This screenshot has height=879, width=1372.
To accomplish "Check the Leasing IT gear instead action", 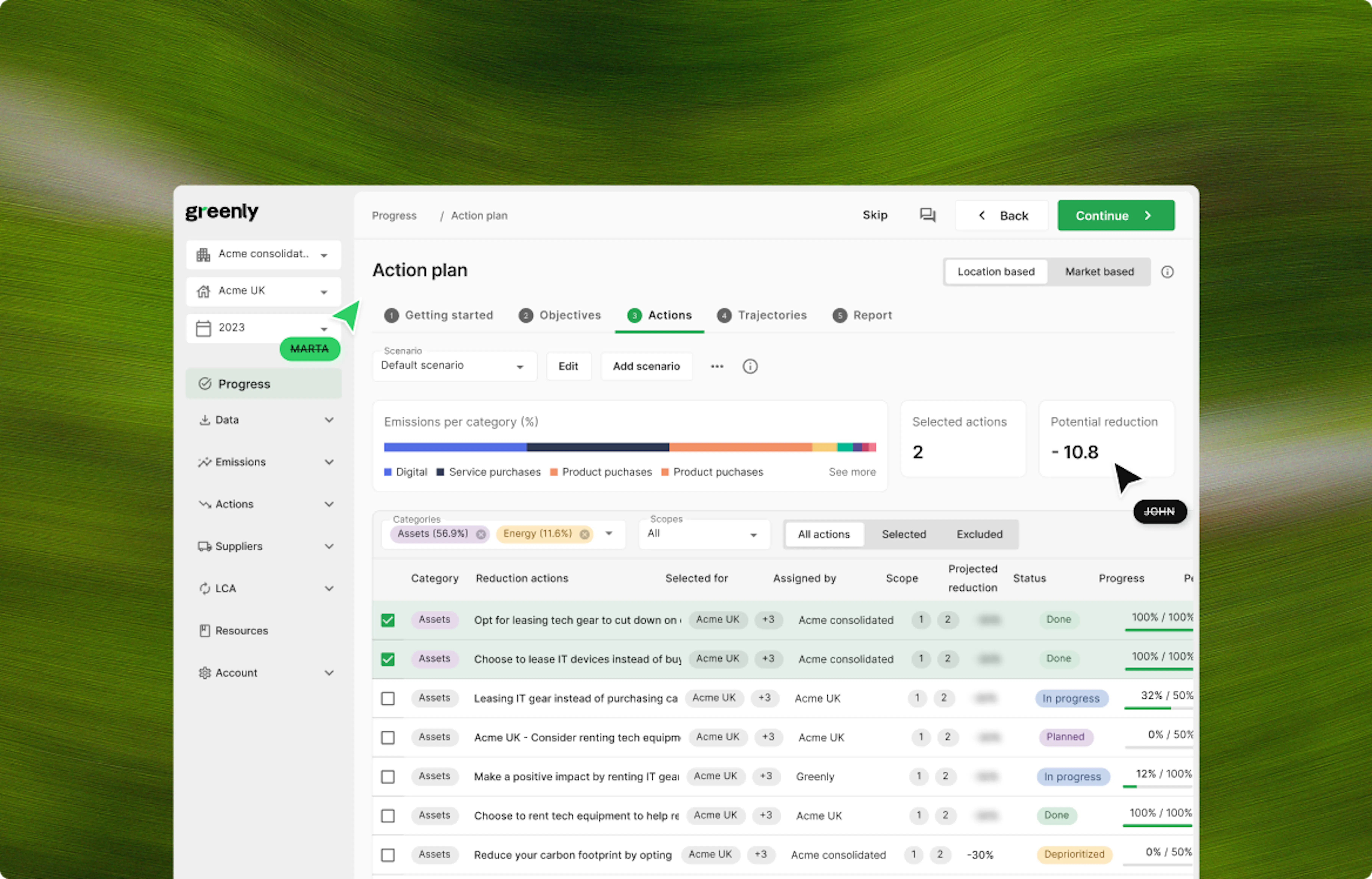I will (x=388, y=699).
